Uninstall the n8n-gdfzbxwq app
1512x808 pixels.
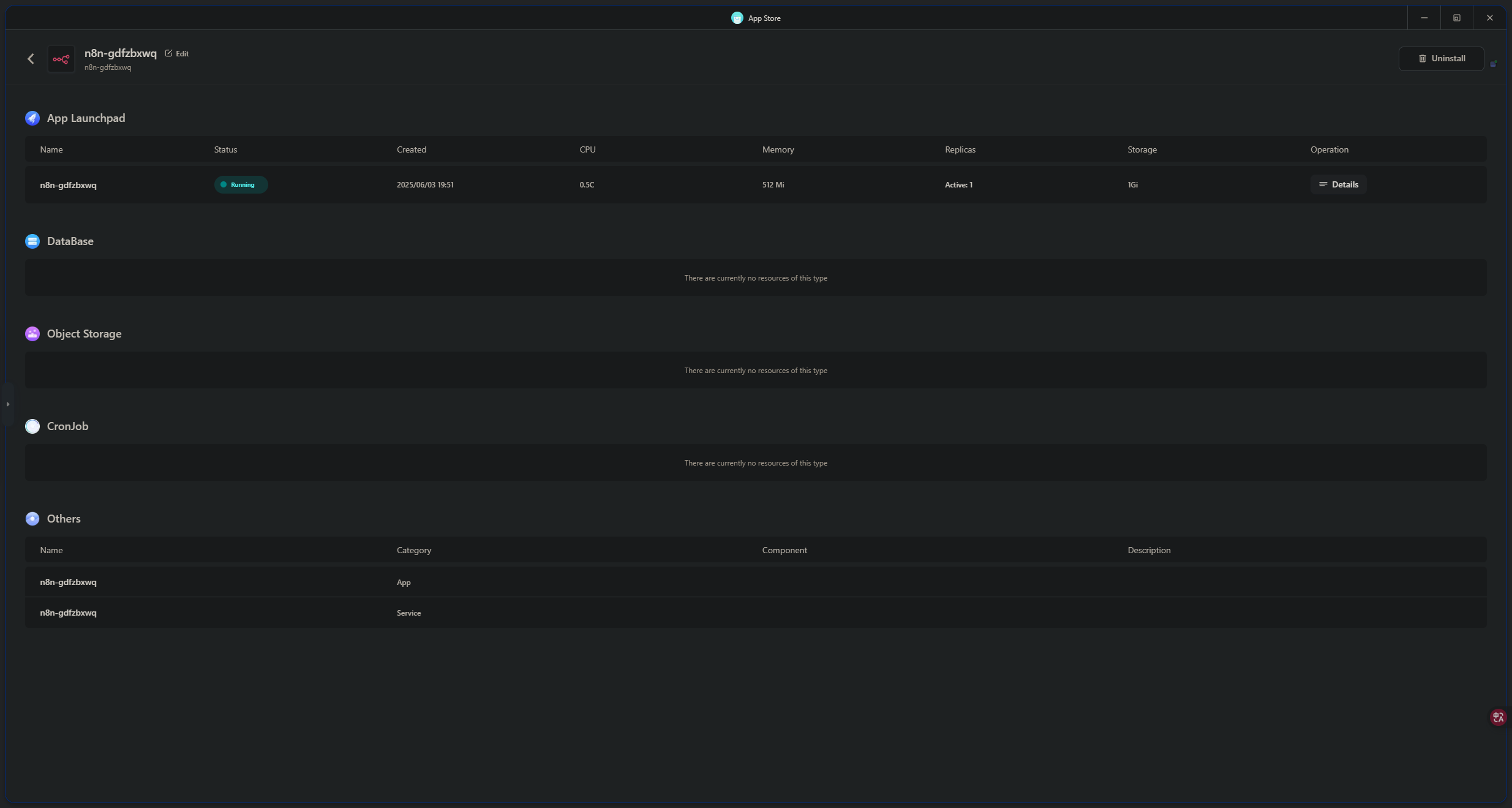click(1441, 59)
